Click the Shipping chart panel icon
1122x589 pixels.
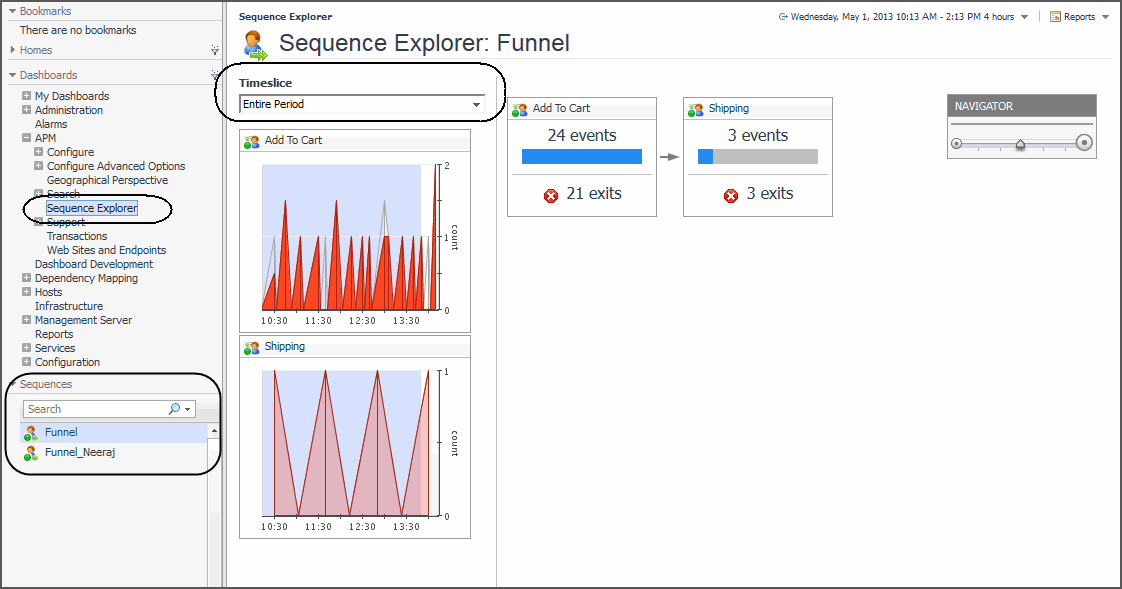click(x=252, y=347)
